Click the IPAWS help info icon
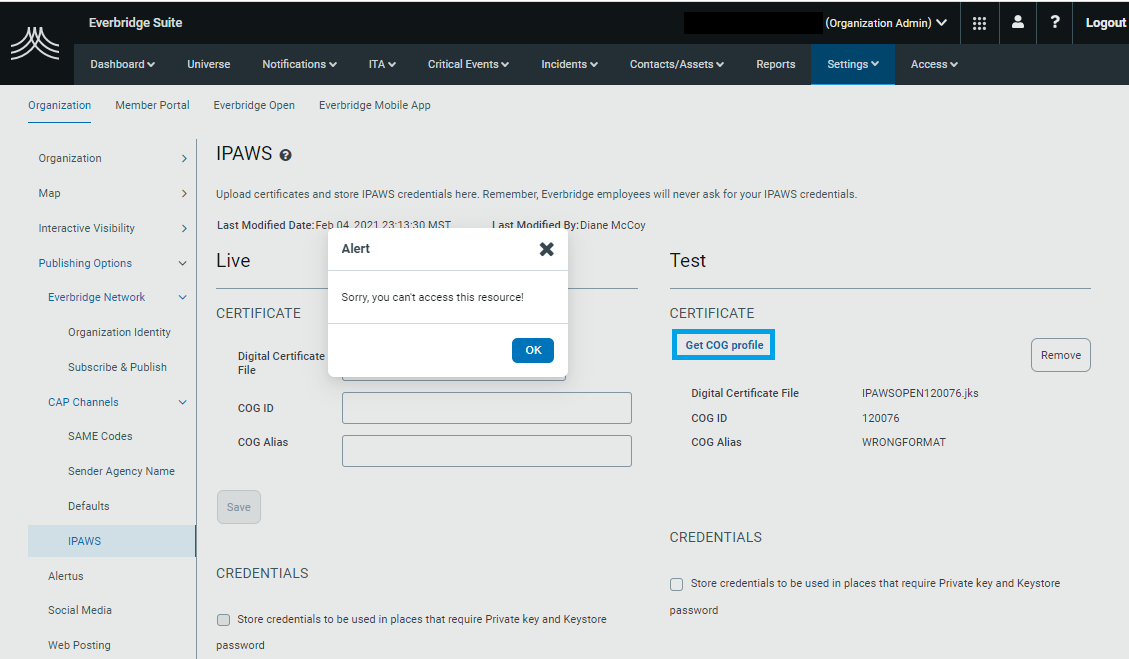 (x=285, y=155)
